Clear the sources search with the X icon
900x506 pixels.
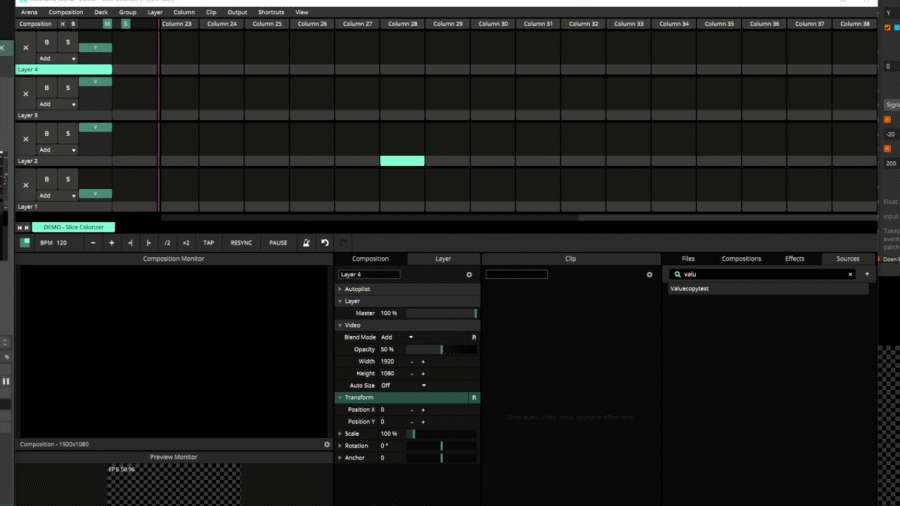(x=851, y=274)
